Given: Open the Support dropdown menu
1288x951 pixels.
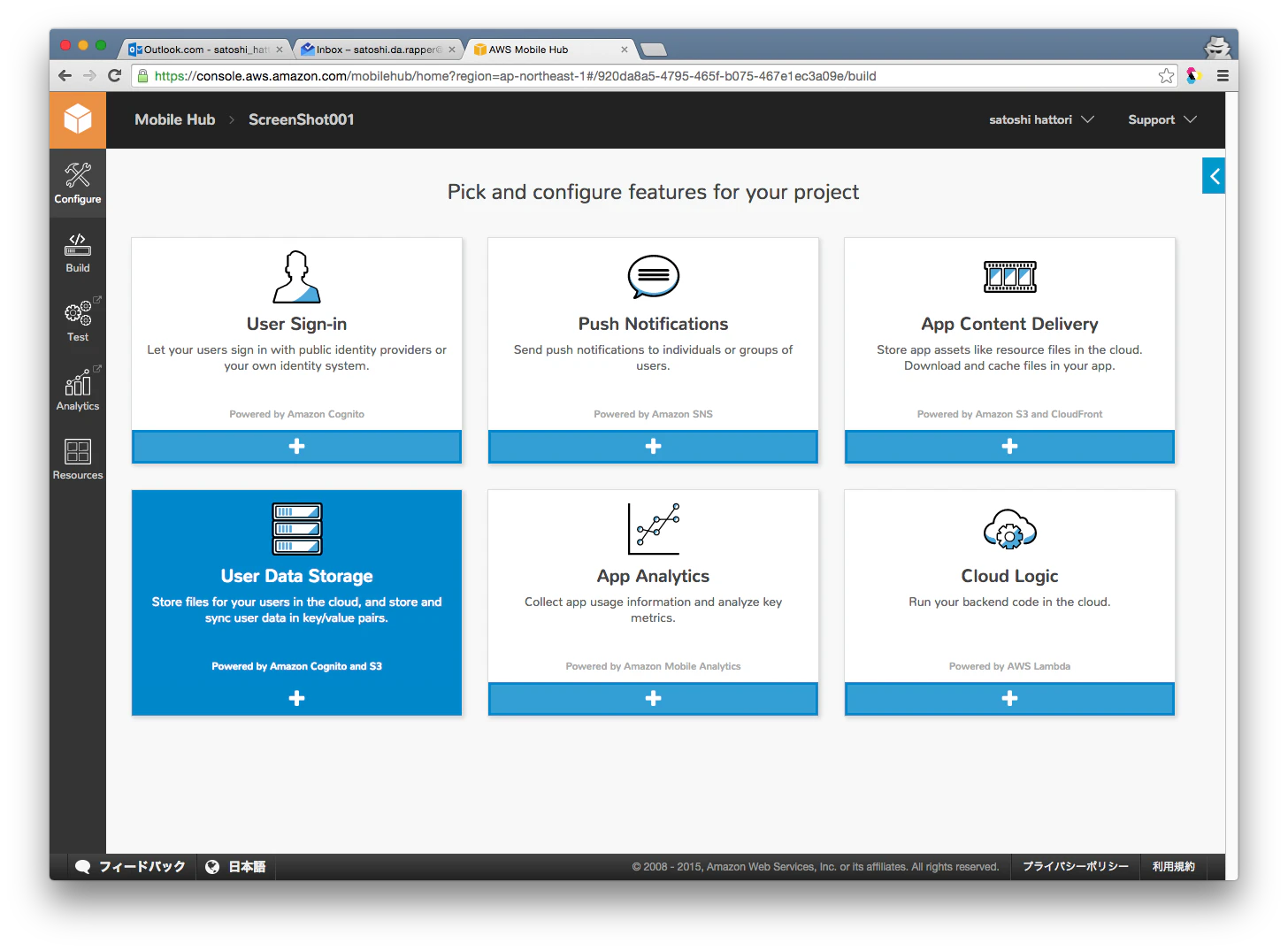Looking at the screenshot, I should click(x=1162, y=119).
